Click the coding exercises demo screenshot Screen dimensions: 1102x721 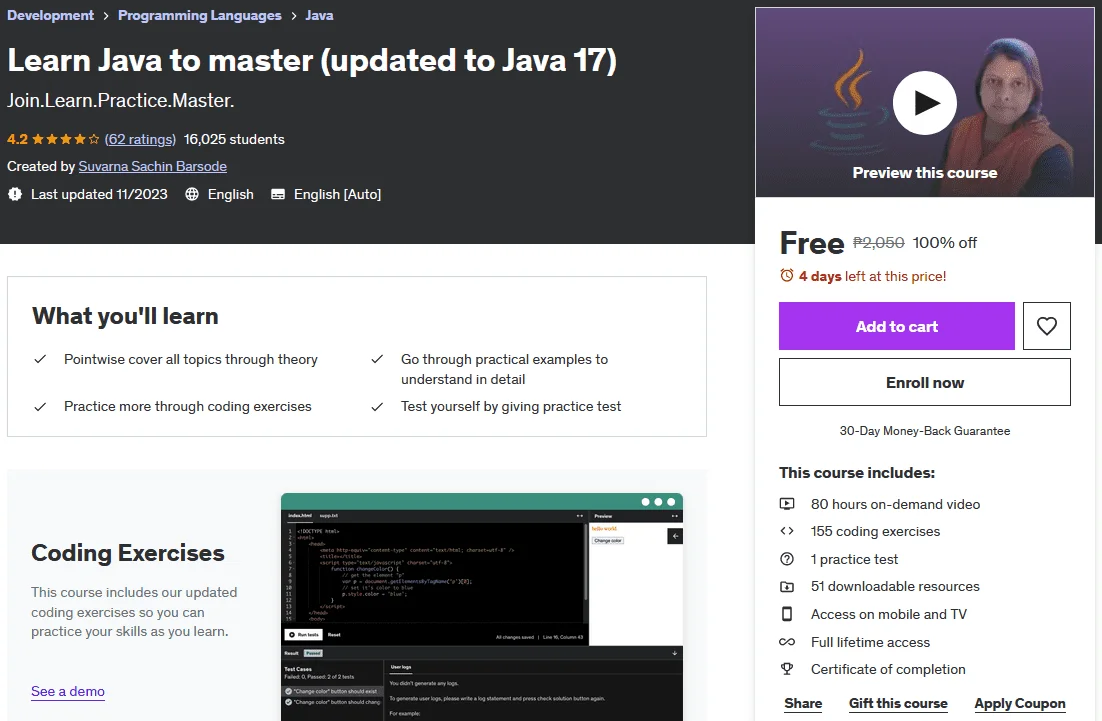482,607
